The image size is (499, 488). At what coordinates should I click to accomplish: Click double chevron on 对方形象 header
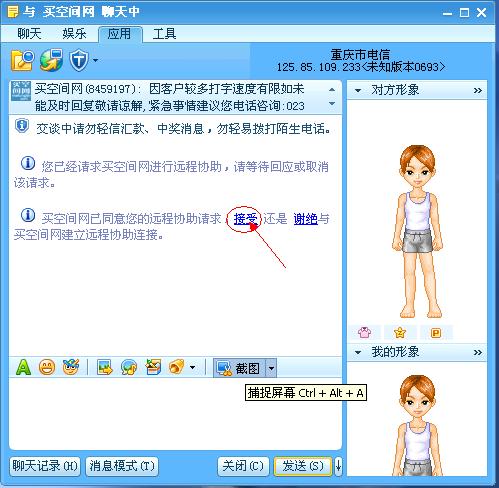click(478, 90)
